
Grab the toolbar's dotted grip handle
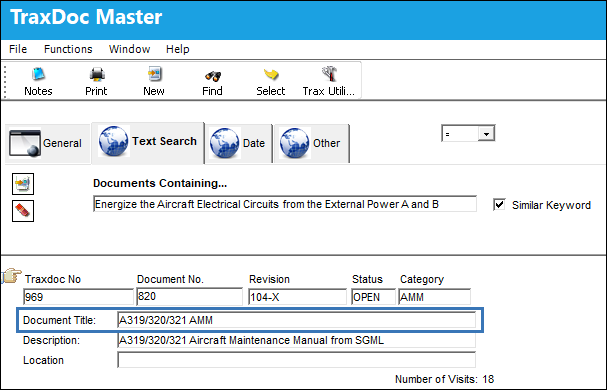(5, 81)
